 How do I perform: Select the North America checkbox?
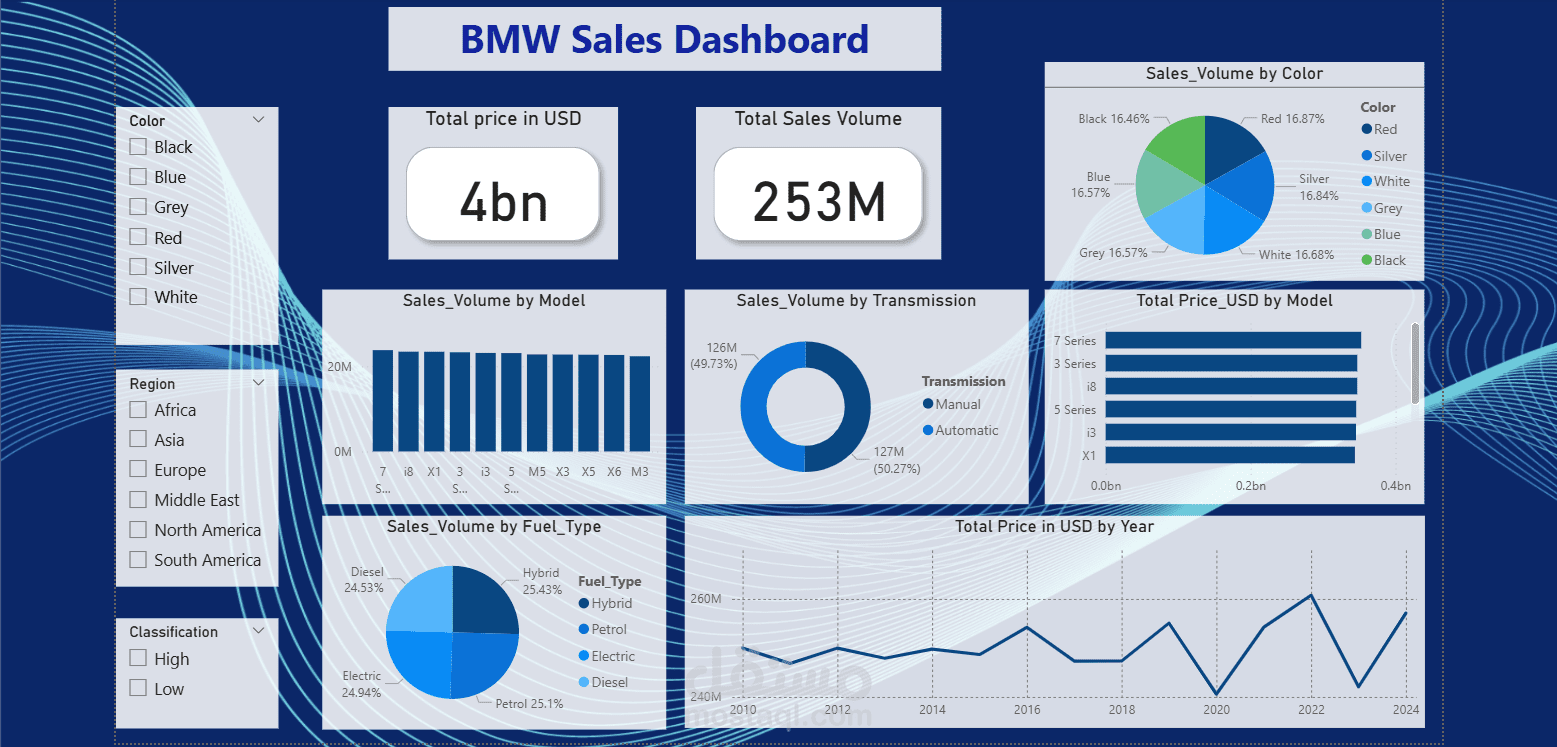coord(138,530)
